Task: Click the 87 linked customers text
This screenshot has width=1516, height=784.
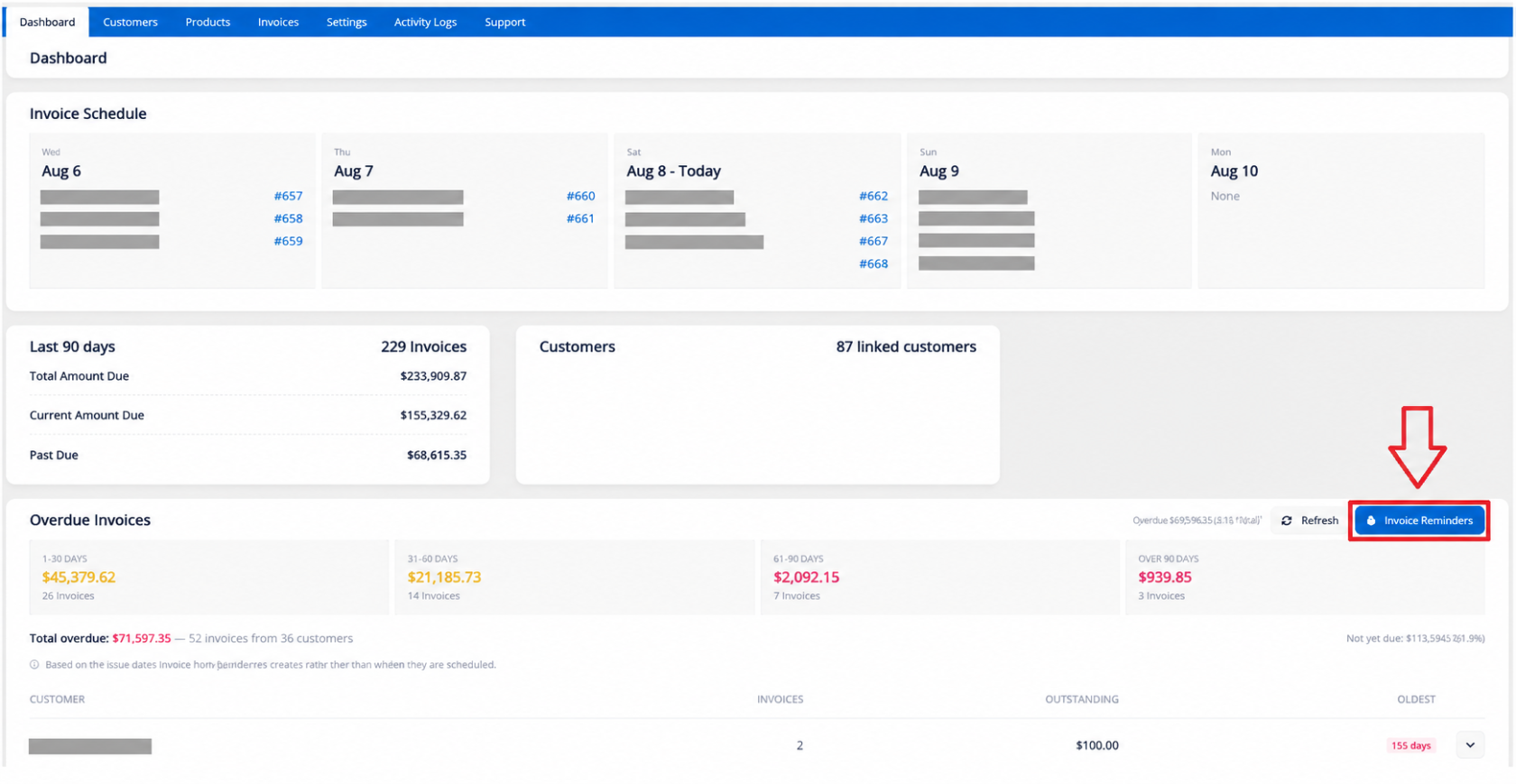Action: [906, 346]
